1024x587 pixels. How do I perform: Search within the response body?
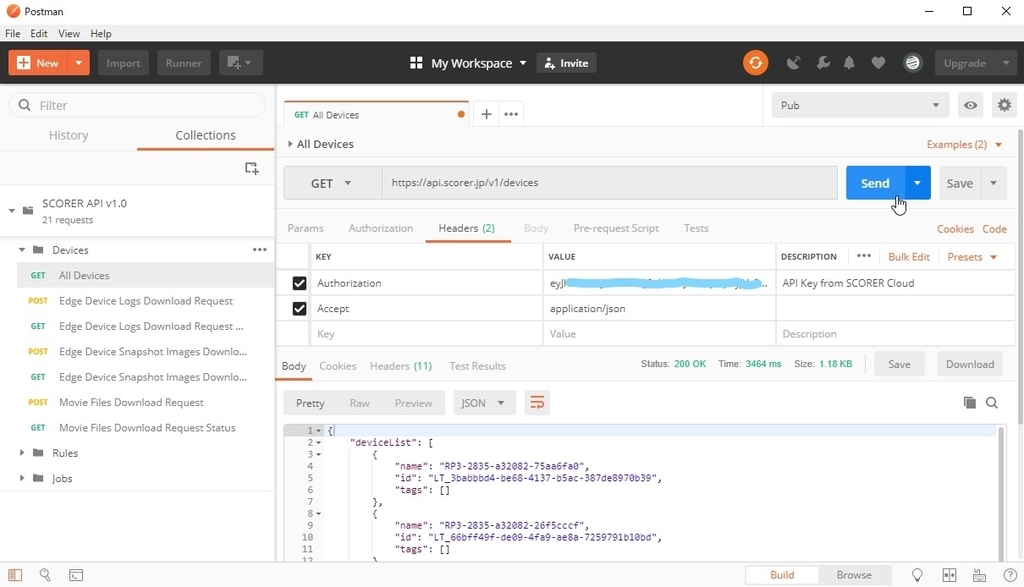[x=991, y=403]
